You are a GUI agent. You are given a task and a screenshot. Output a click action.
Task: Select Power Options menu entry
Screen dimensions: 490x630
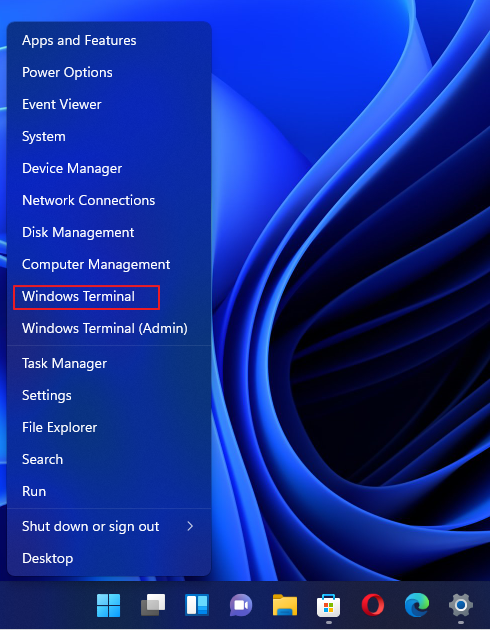[109, 72]
